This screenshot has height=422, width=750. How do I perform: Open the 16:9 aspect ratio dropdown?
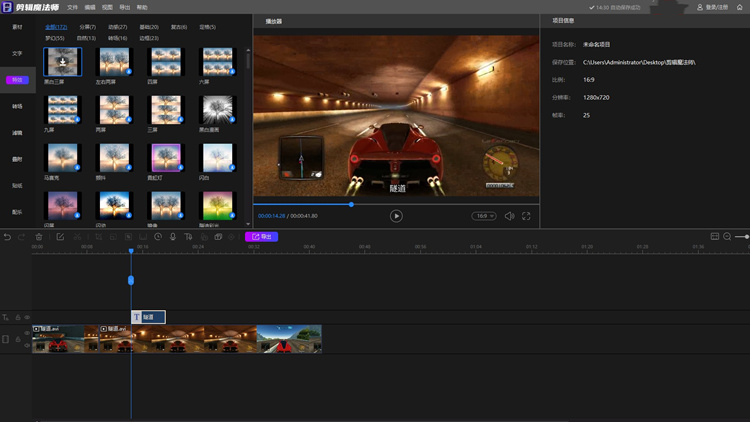click(484, 216)
